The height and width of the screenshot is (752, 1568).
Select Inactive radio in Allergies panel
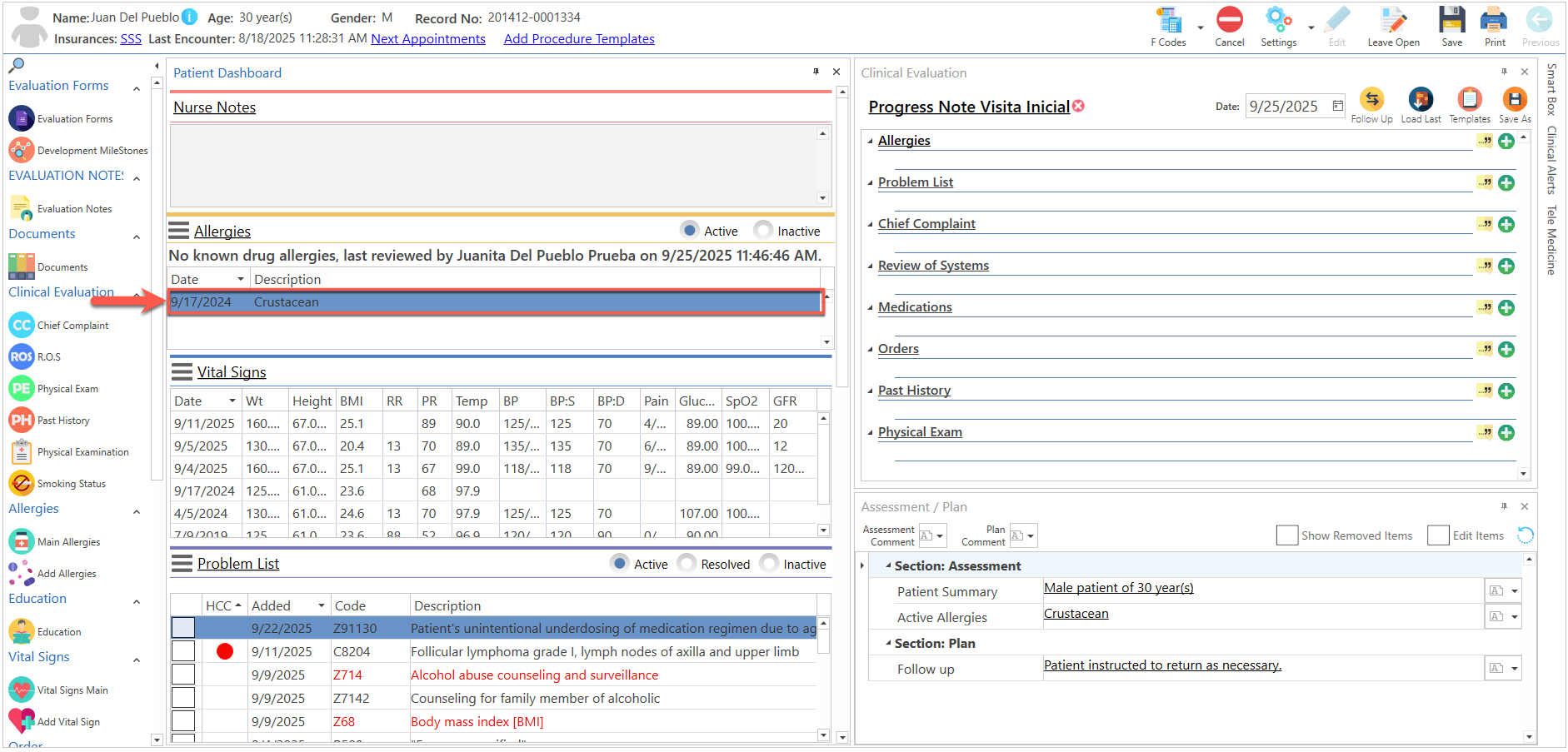point(762,230)
